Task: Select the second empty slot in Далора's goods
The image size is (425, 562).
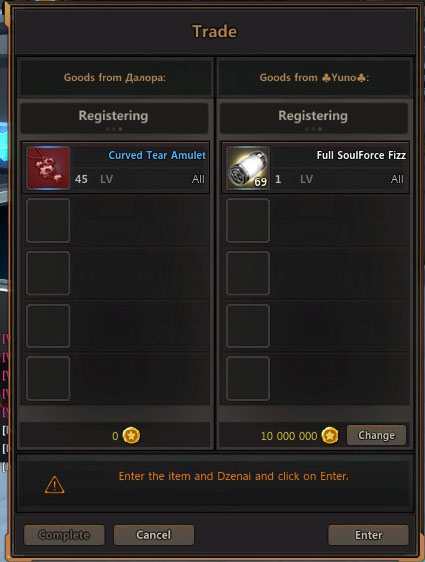Action: [48, 273]
